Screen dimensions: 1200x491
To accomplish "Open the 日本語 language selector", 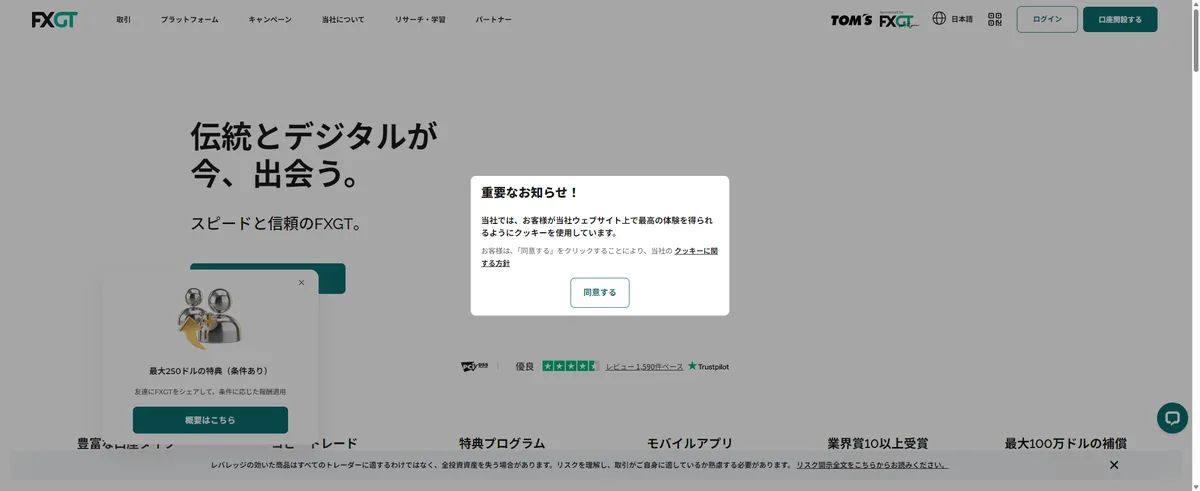I will 962,19.
